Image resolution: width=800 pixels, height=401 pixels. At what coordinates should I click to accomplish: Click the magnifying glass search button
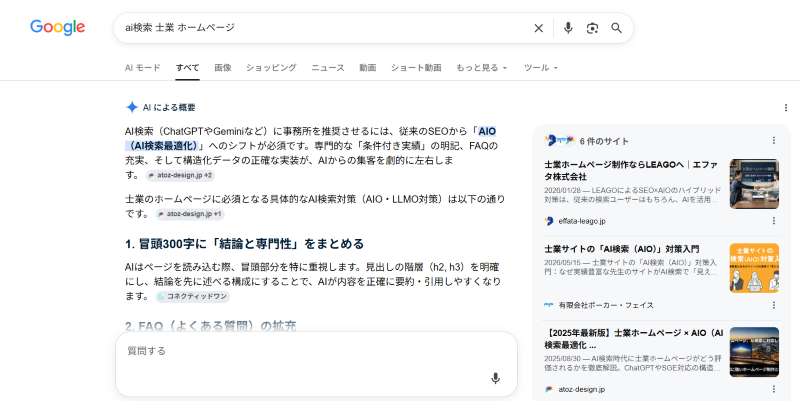pyautogui.click(x=616, y=28)
